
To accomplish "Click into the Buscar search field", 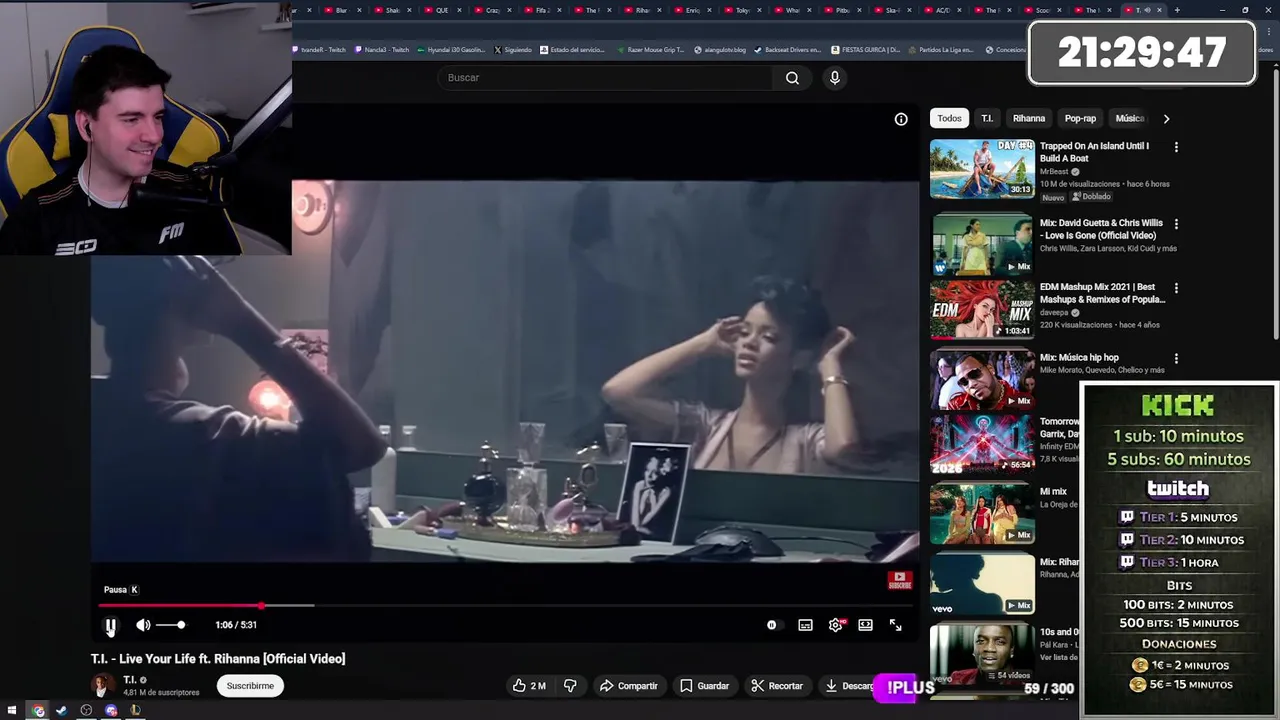I will pos(605,78).
